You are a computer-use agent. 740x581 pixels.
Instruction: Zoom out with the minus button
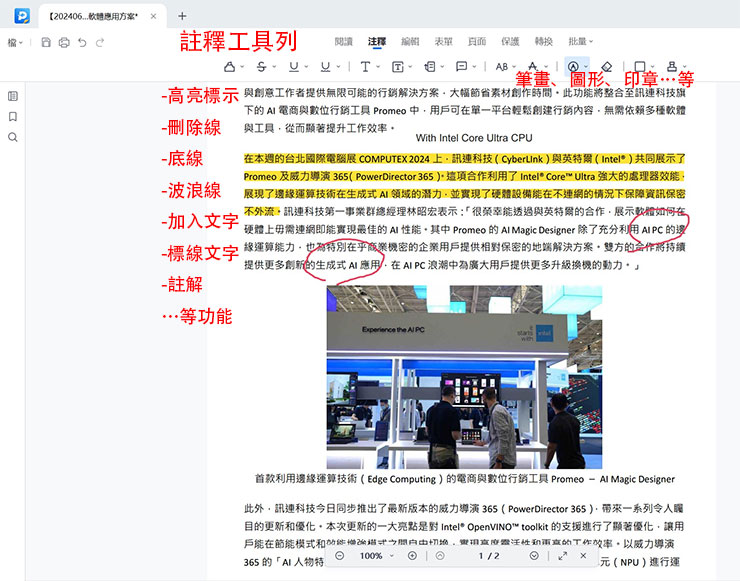339,556
